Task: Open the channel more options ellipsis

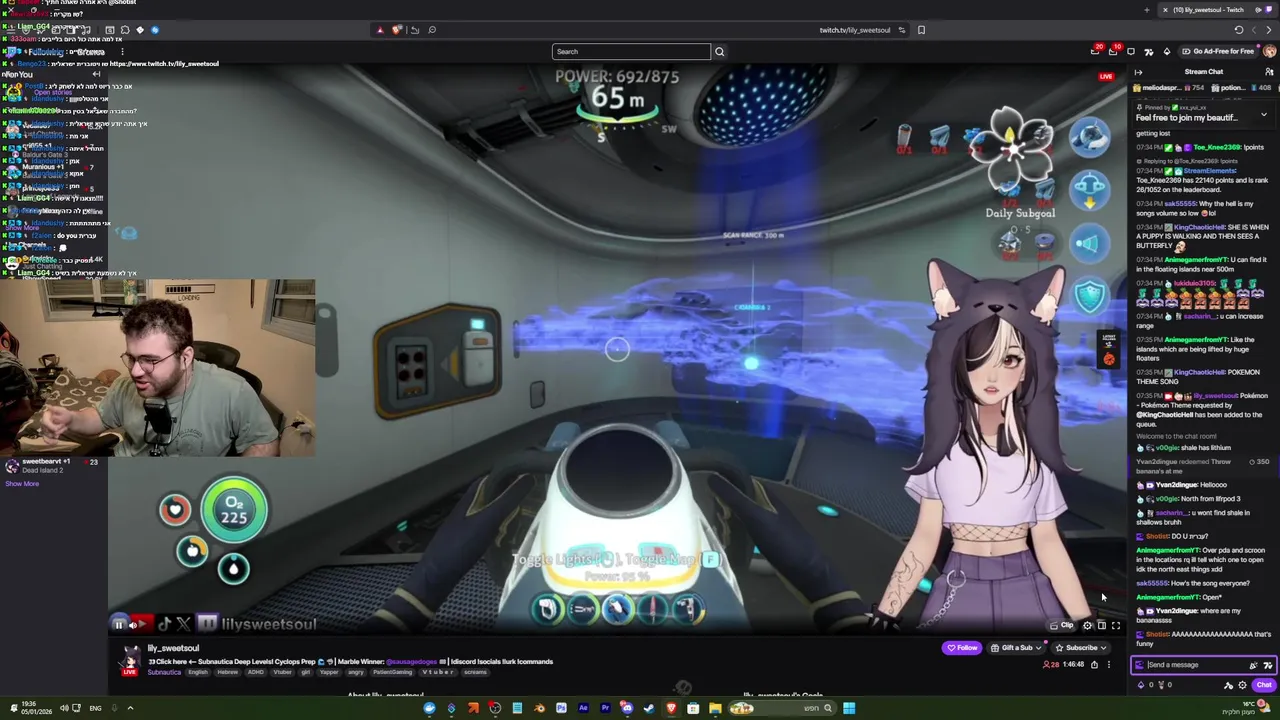Action: (x=1108, y=665)
